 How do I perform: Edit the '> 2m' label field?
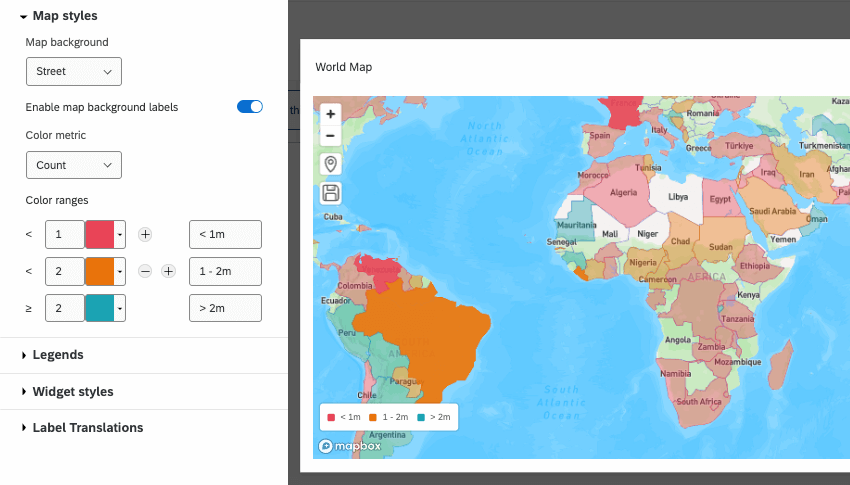pyautogui.click(x=226, y=308)
